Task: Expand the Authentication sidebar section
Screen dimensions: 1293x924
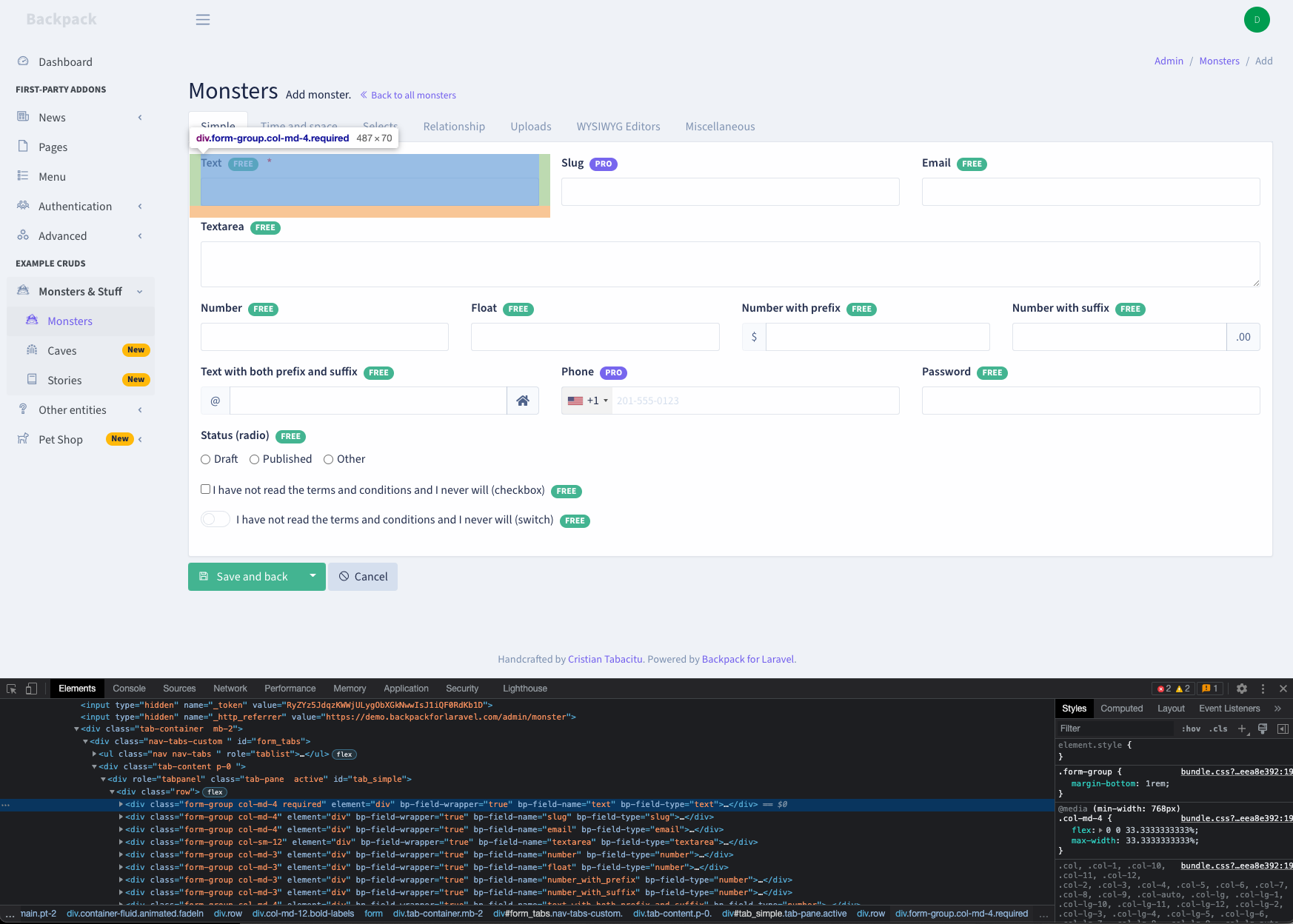Action: click(x=140, y=206)
